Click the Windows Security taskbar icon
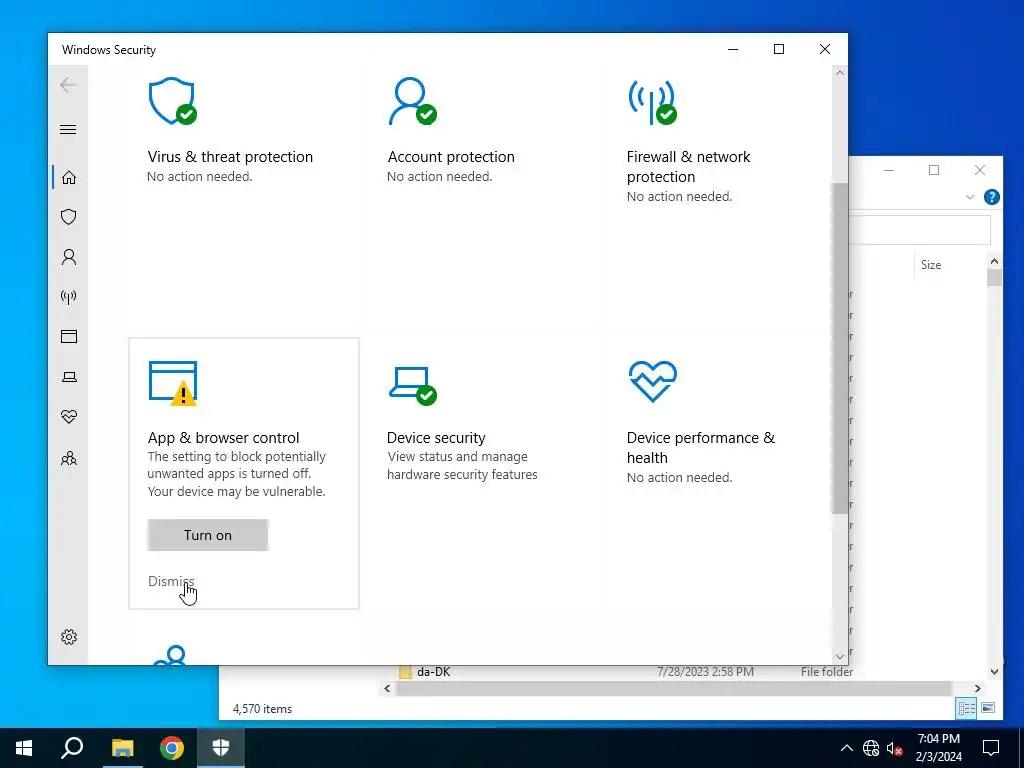The image size is (1024, 768). point(221,748)
